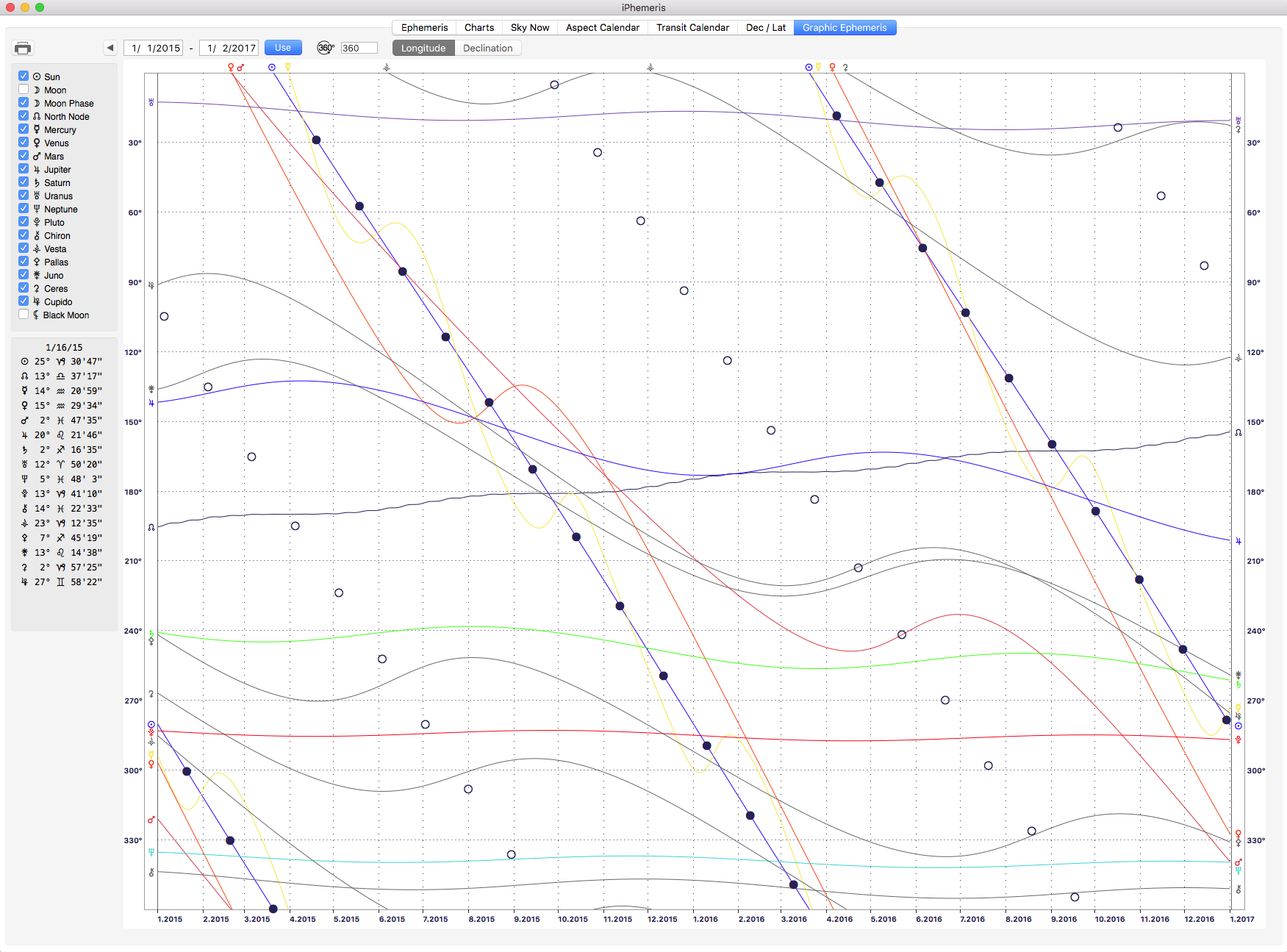Click the back arrow before the start date
This screenshot has height=952, width=1287.
(x=110, y=48)
